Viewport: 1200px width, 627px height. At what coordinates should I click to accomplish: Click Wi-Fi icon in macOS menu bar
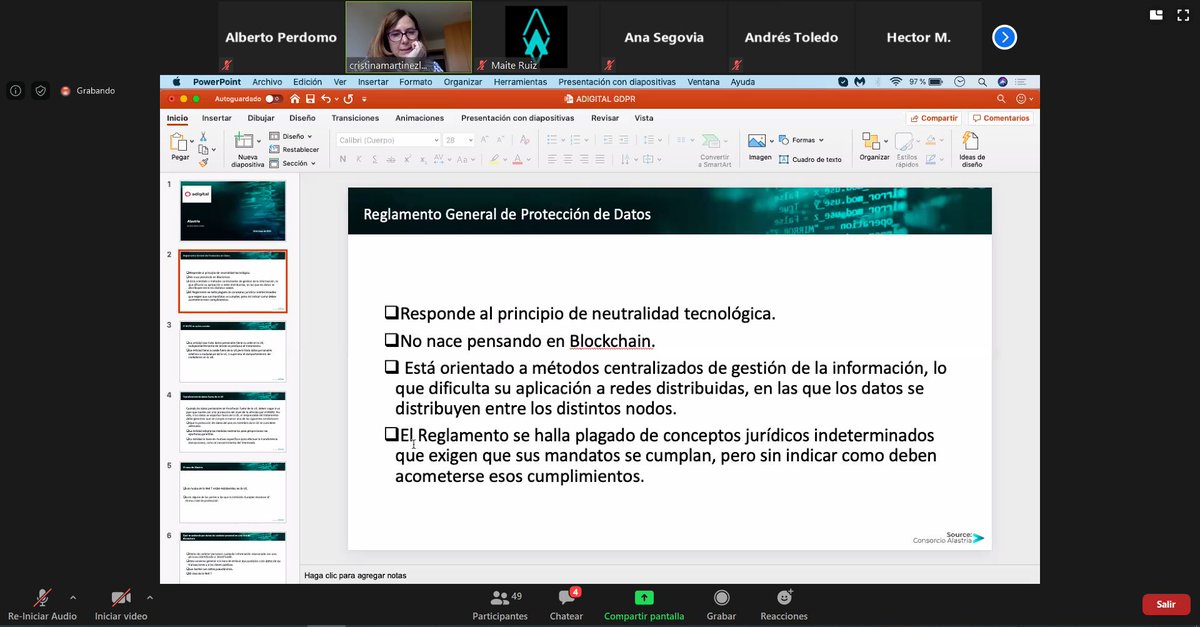[895, 82]
